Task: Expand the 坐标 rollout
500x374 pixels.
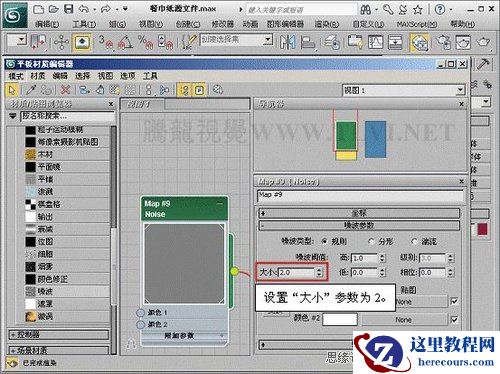Action: pyautogui.click(x=359, y=213)
